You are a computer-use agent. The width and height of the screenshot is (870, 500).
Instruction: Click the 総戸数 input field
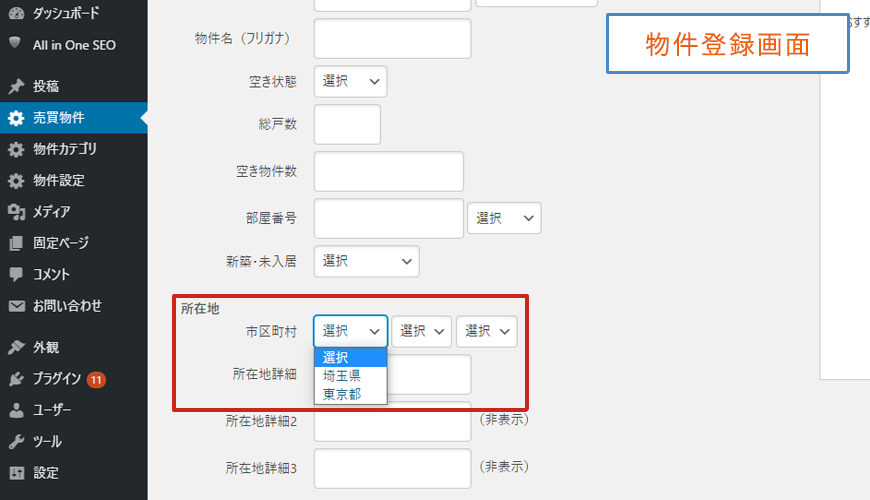(x=347, y=125)
